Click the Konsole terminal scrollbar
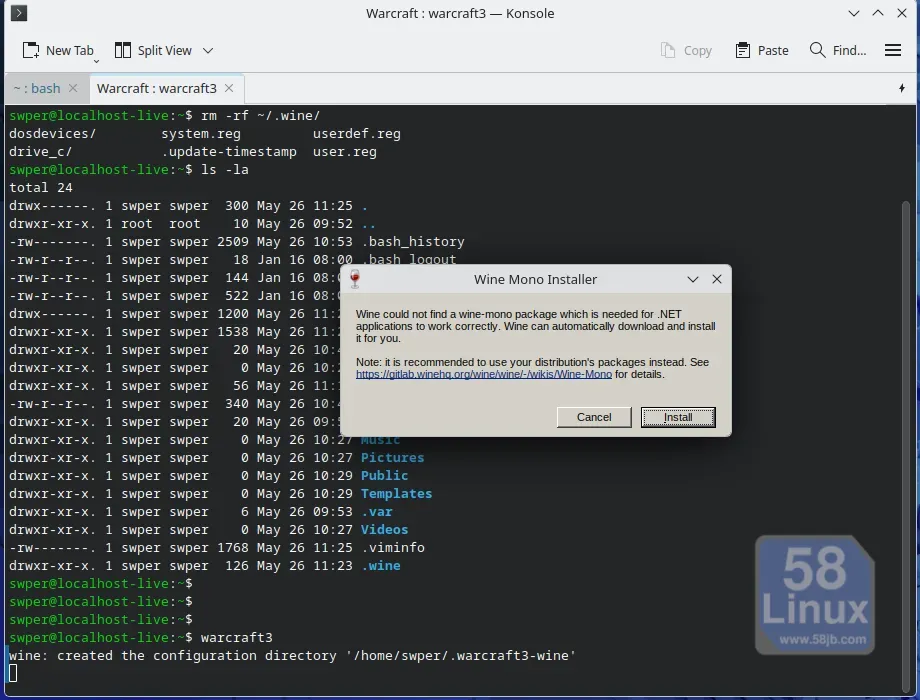The width and height of the screenshot is (920, 700). click(x=906, y=446)
